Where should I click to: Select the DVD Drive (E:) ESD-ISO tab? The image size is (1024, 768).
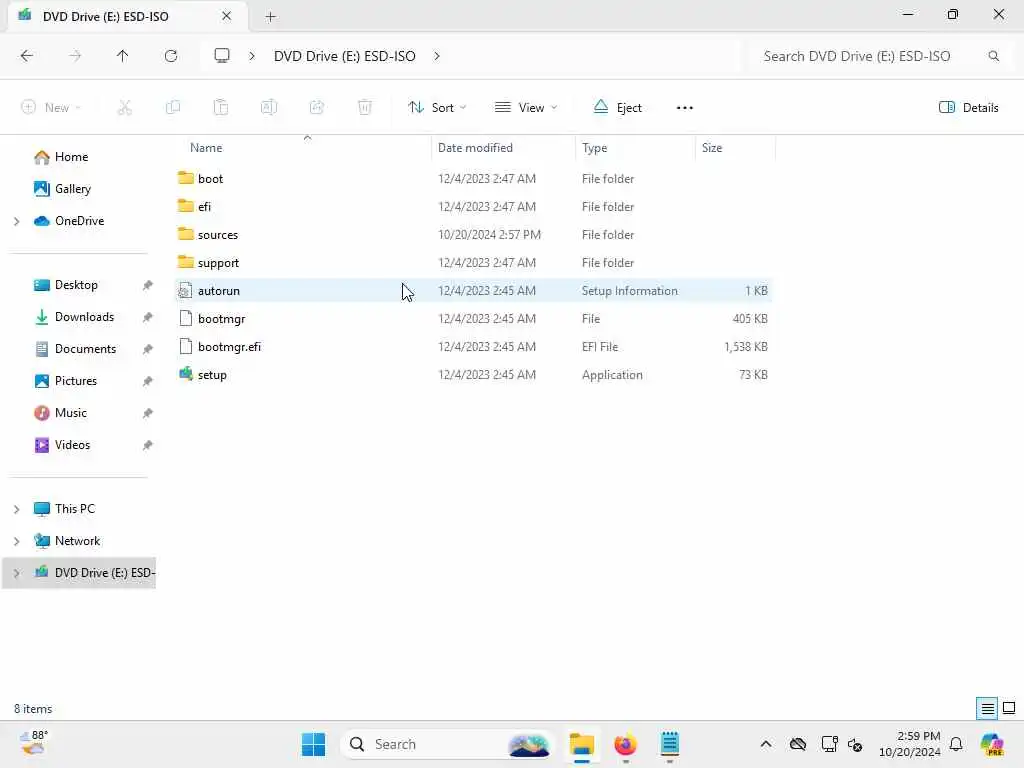pyautogui.click(x=127, y=16)
